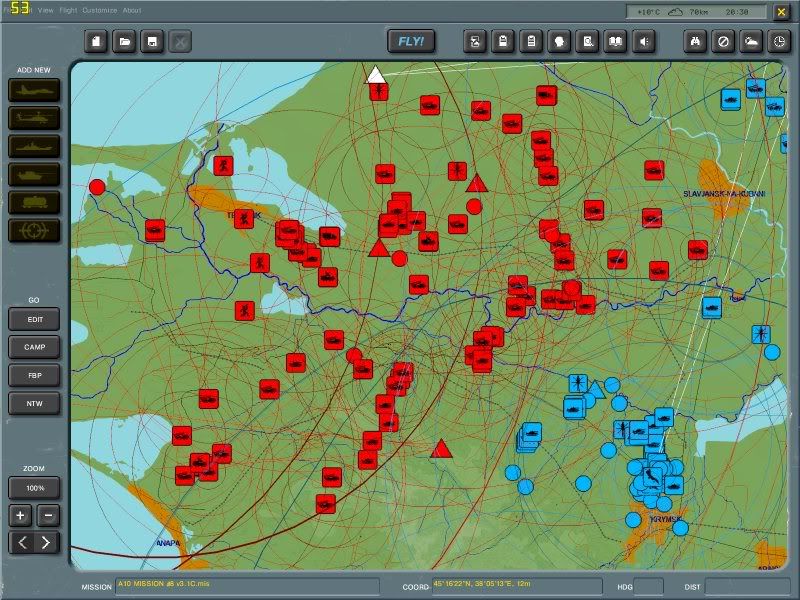Screen dimensions: 800x600
Task: Click the new mission document icon
Action: [x=97, y=42]
